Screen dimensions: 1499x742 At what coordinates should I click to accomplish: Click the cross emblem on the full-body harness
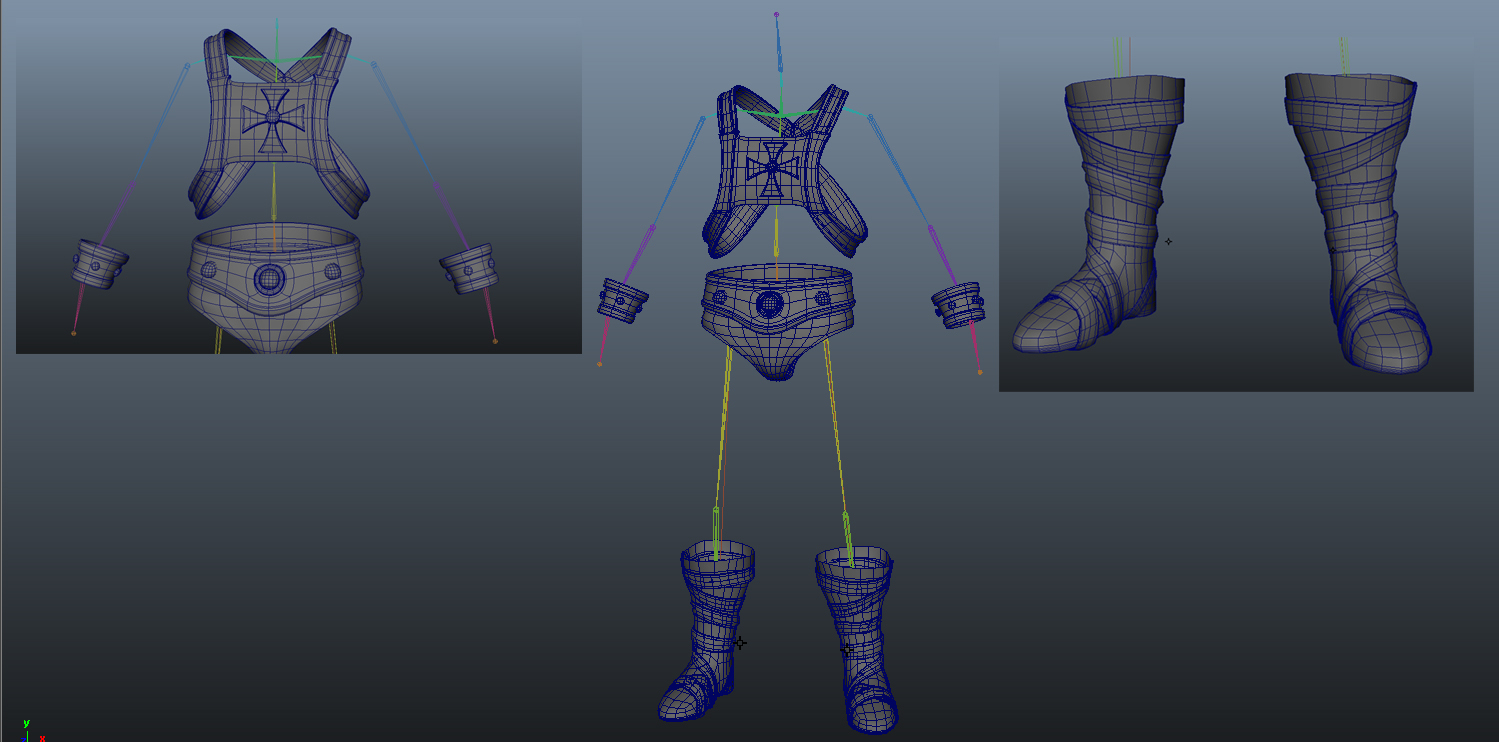pyautogui.click(x=772, y=169)
